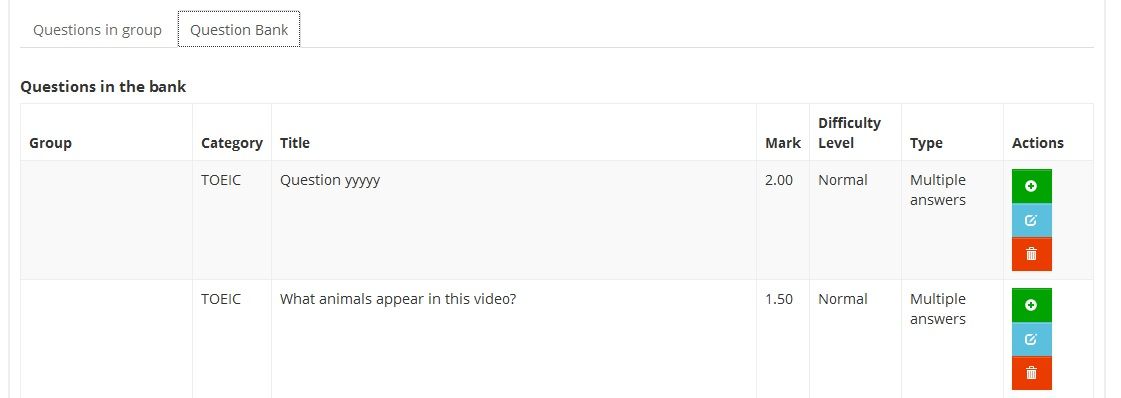Click the 2.00 mark value

[779, 180]
